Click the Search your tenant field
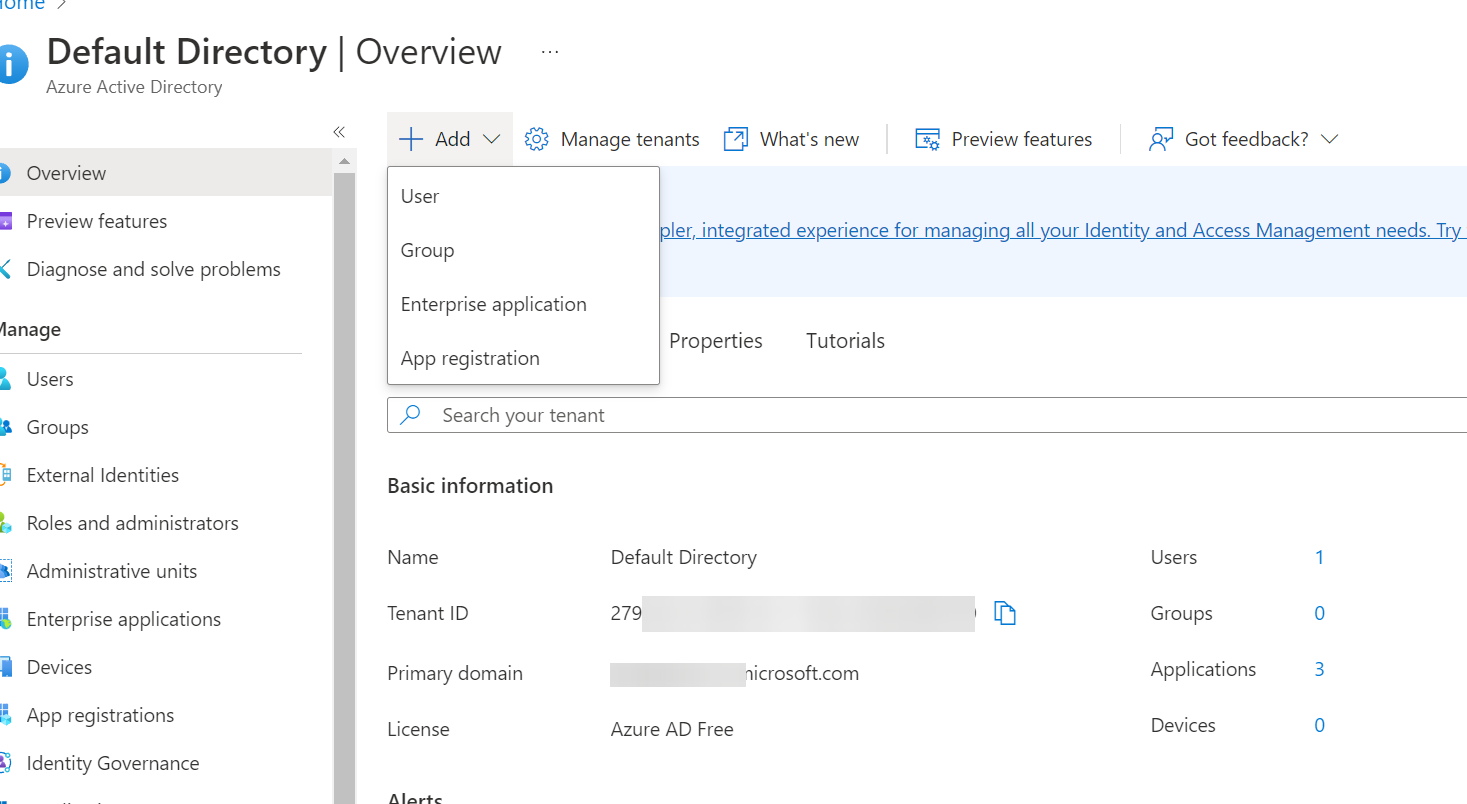 [x=927, y=415]
